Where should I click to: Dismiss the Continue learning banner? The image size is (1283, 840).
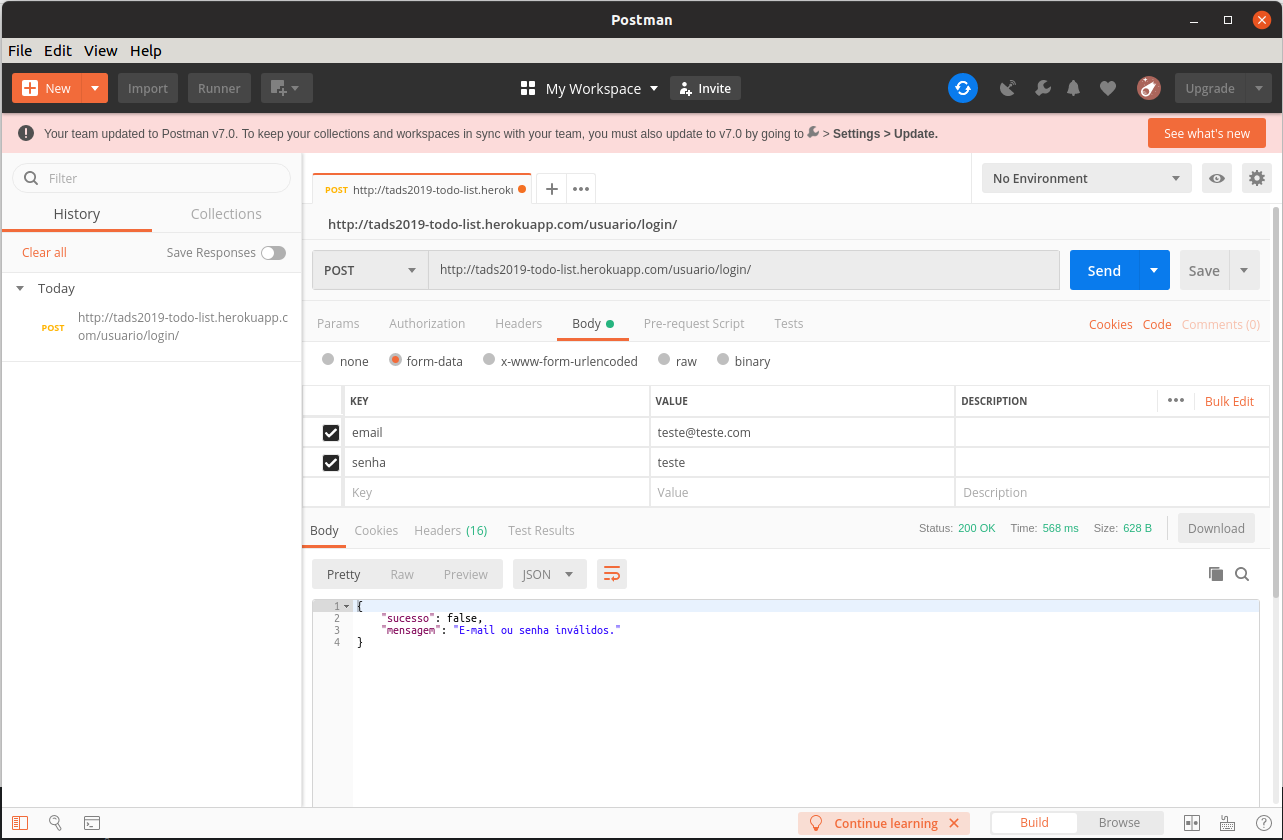954,823
